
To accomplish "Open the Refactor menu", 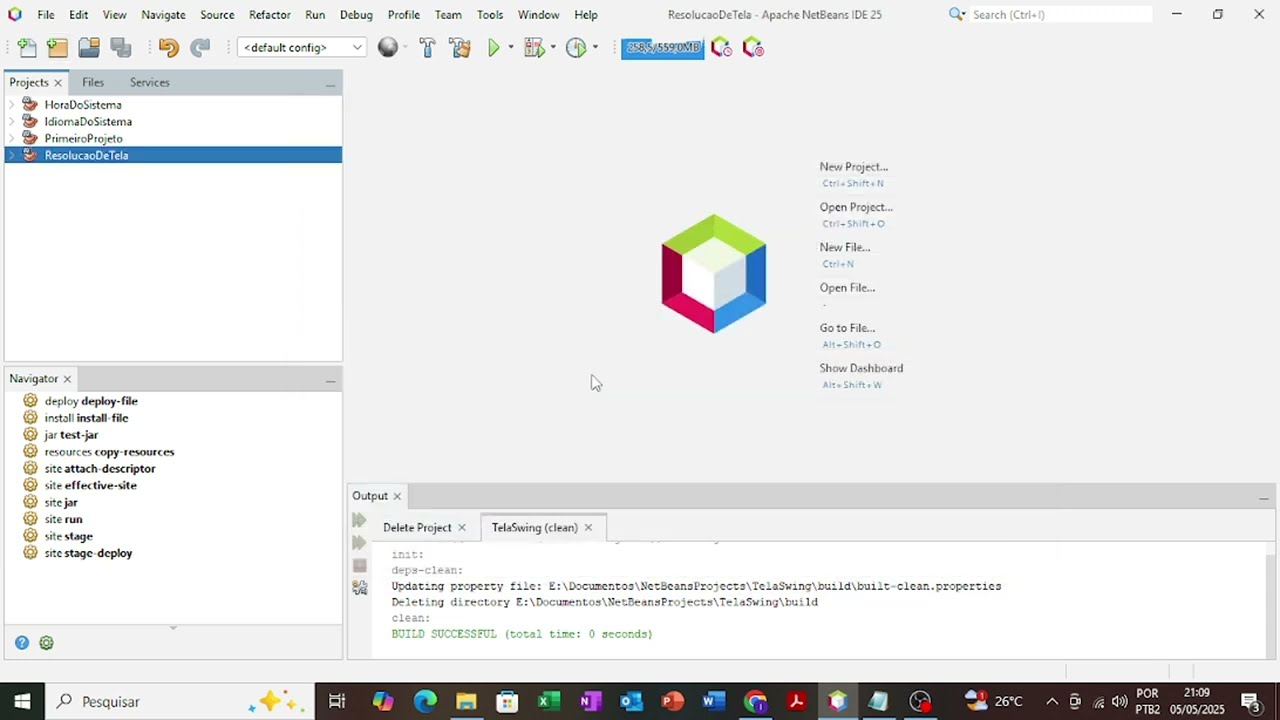I will [270, 15].
